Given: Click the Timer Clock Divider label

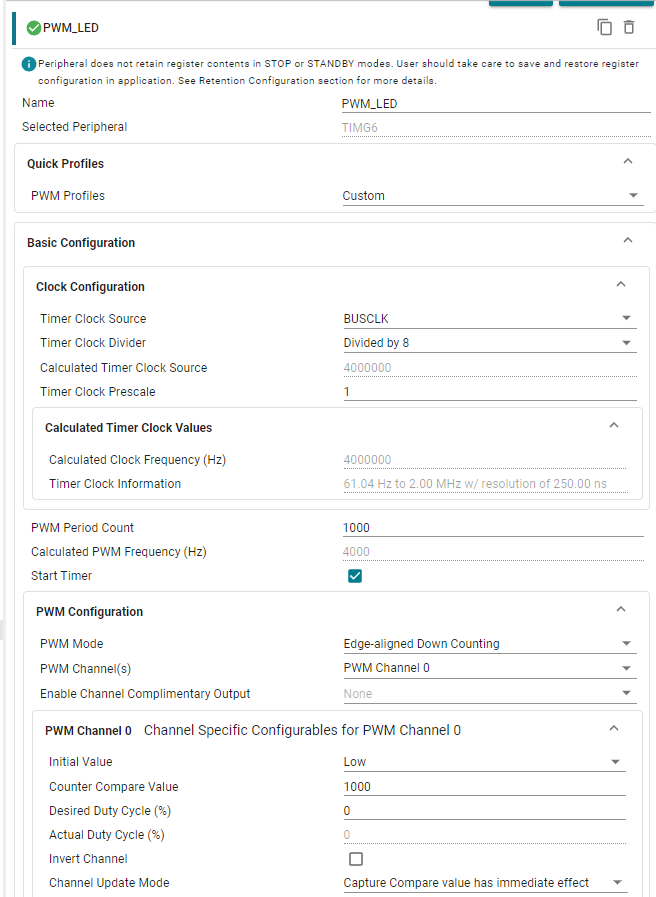Looking at the screenshot, I should (x=93, y=343).
